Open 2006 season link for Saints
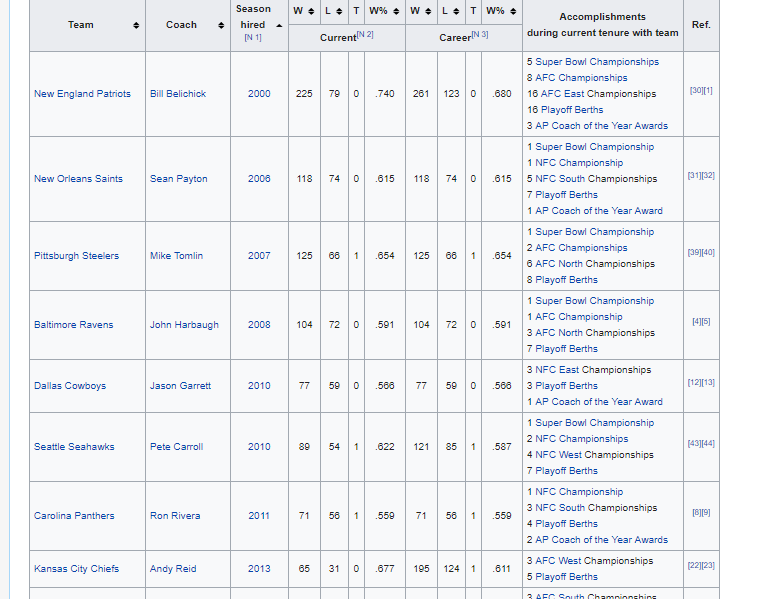 pos(259,179)
